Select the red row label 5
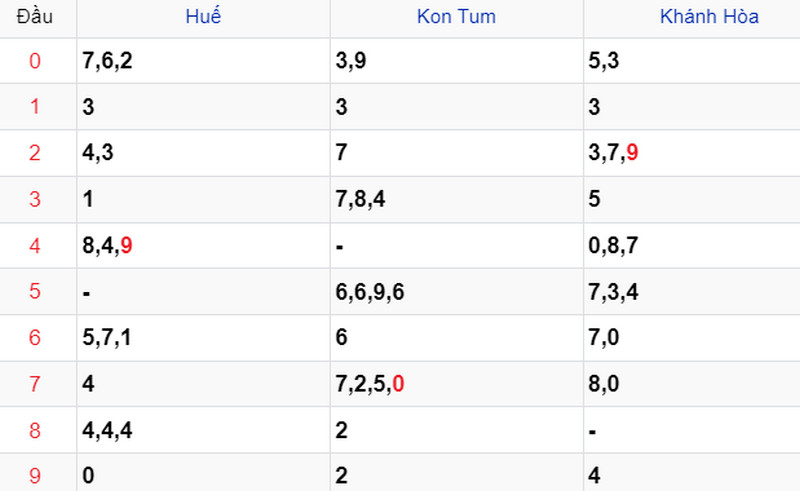The width and height of the screenshot is (800, 491). point(35,291)
